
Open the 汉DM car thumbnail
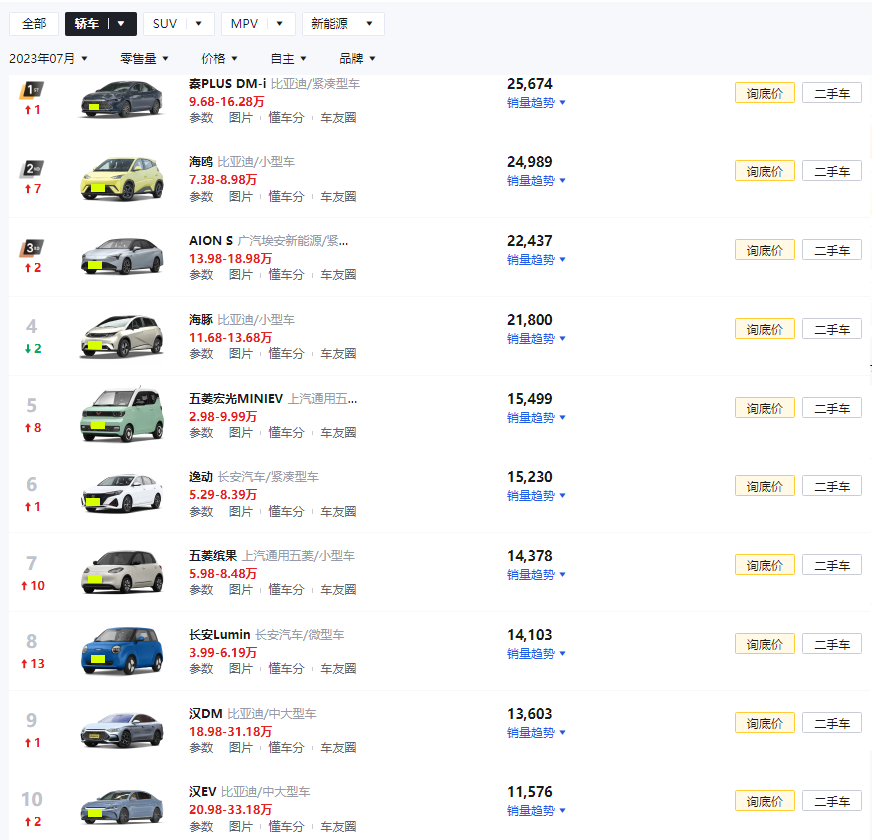[x=122, y=730]
